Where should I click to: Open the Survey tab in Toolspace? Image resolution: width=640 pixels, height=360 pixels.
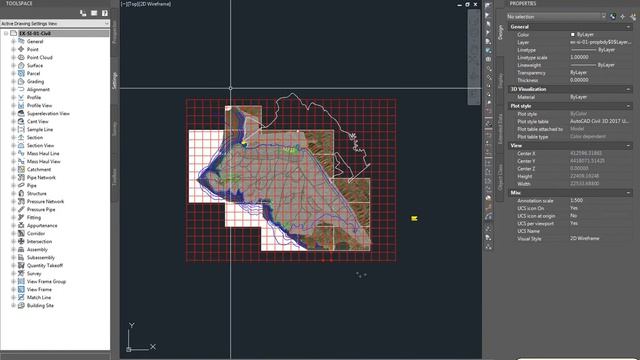pyautogui.click(x=115, y=129)
